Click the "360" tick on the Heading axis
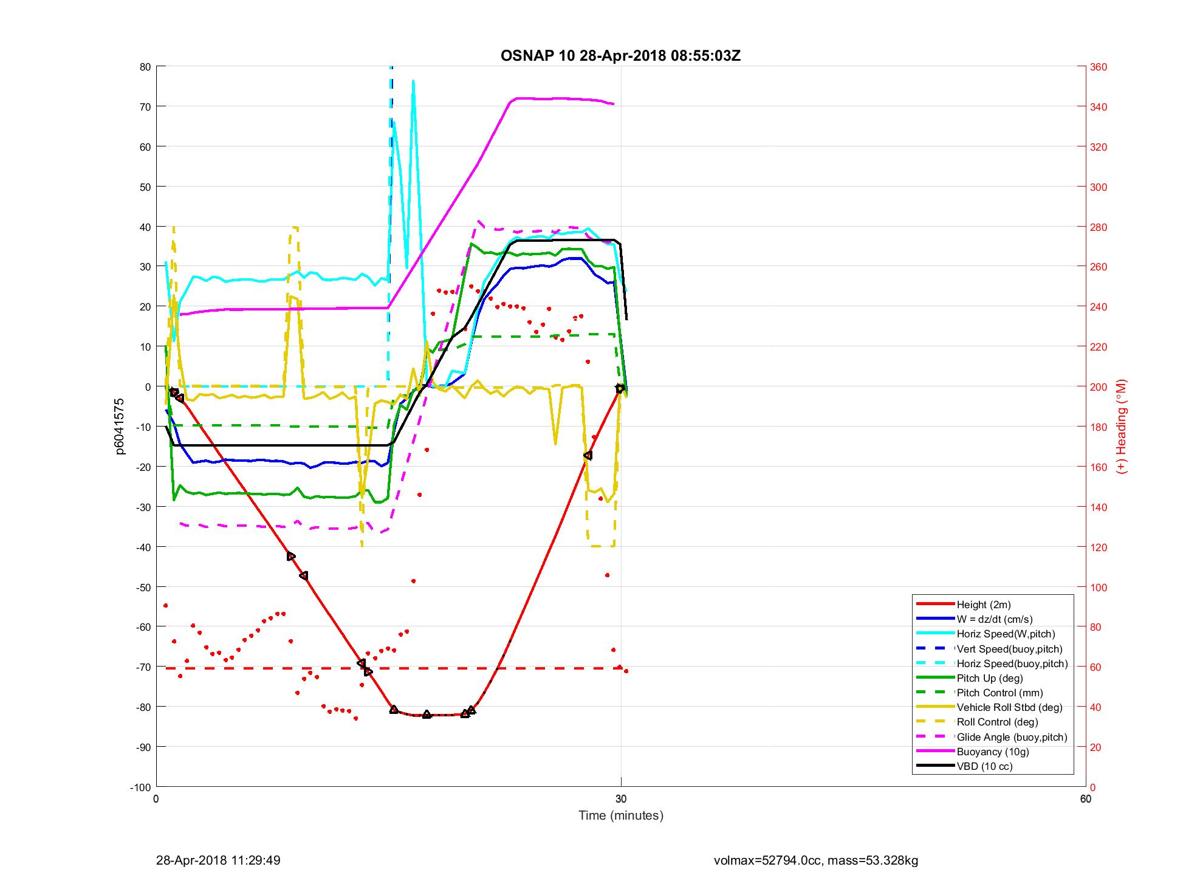Viewport: 1200px width, 885px height. pos(1100,67)
